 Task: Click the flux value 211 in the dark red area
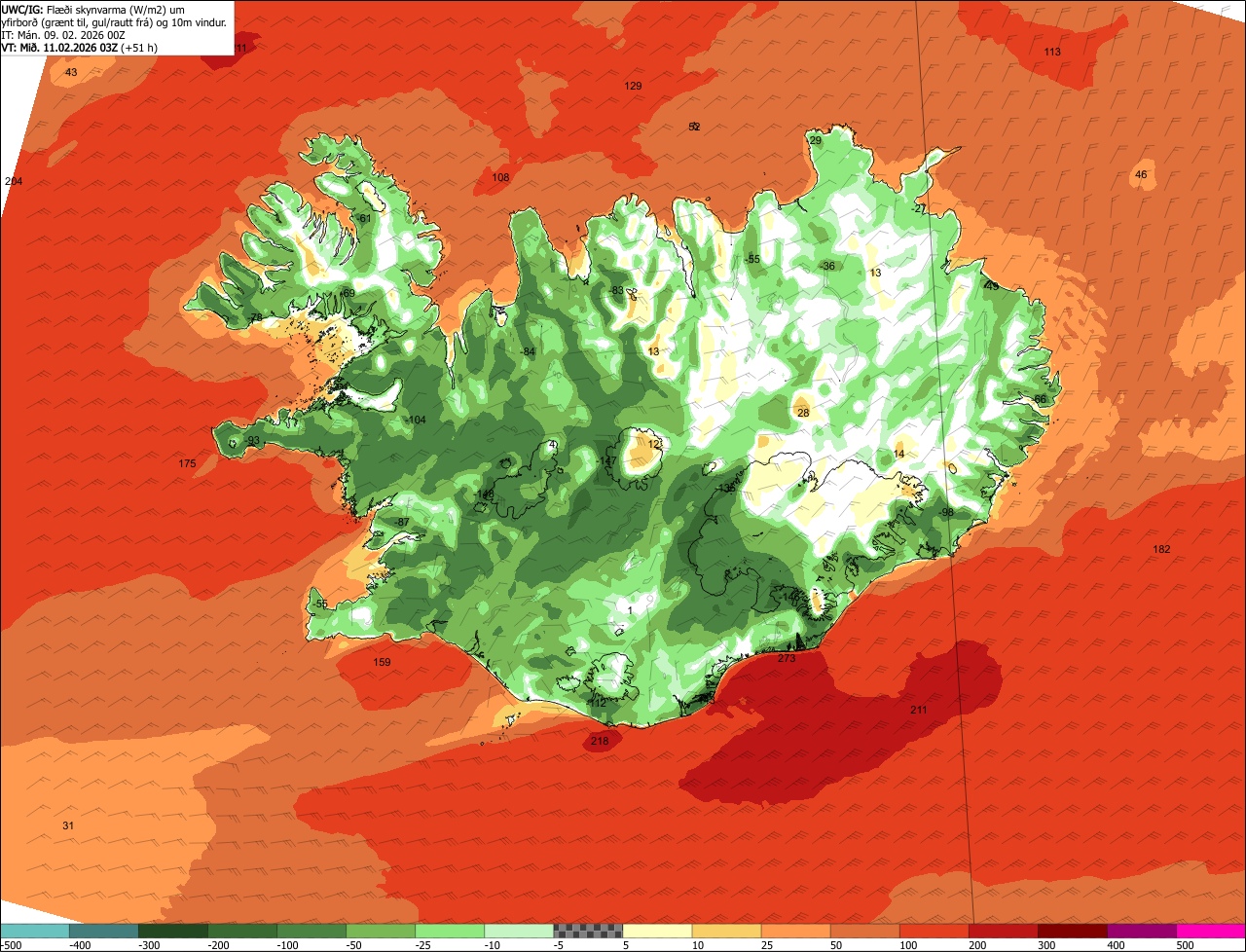click(x=919, y=710)
